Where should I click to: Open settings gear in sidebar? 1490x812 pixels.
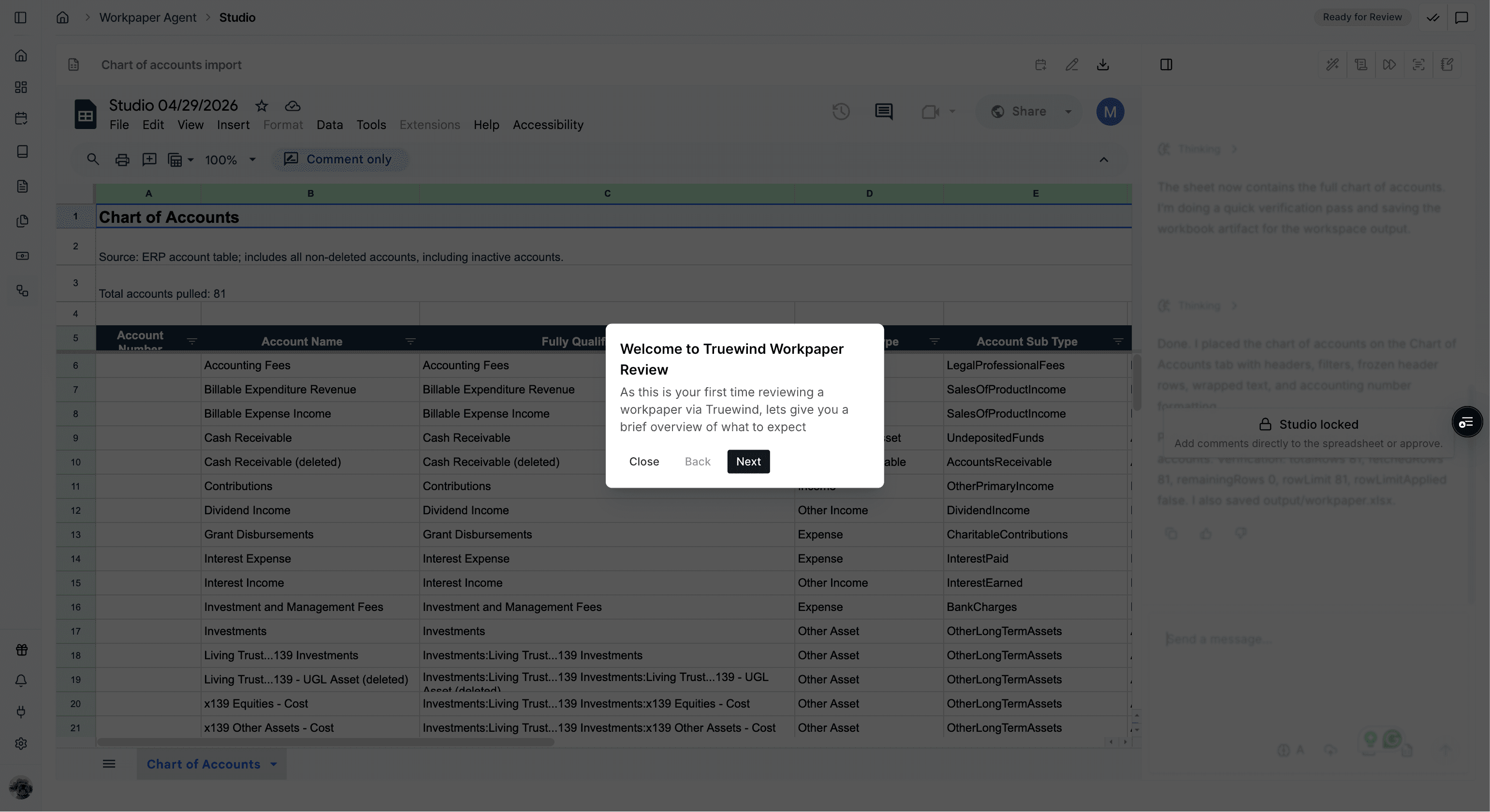pyautogui.click(x=21, y=743)
